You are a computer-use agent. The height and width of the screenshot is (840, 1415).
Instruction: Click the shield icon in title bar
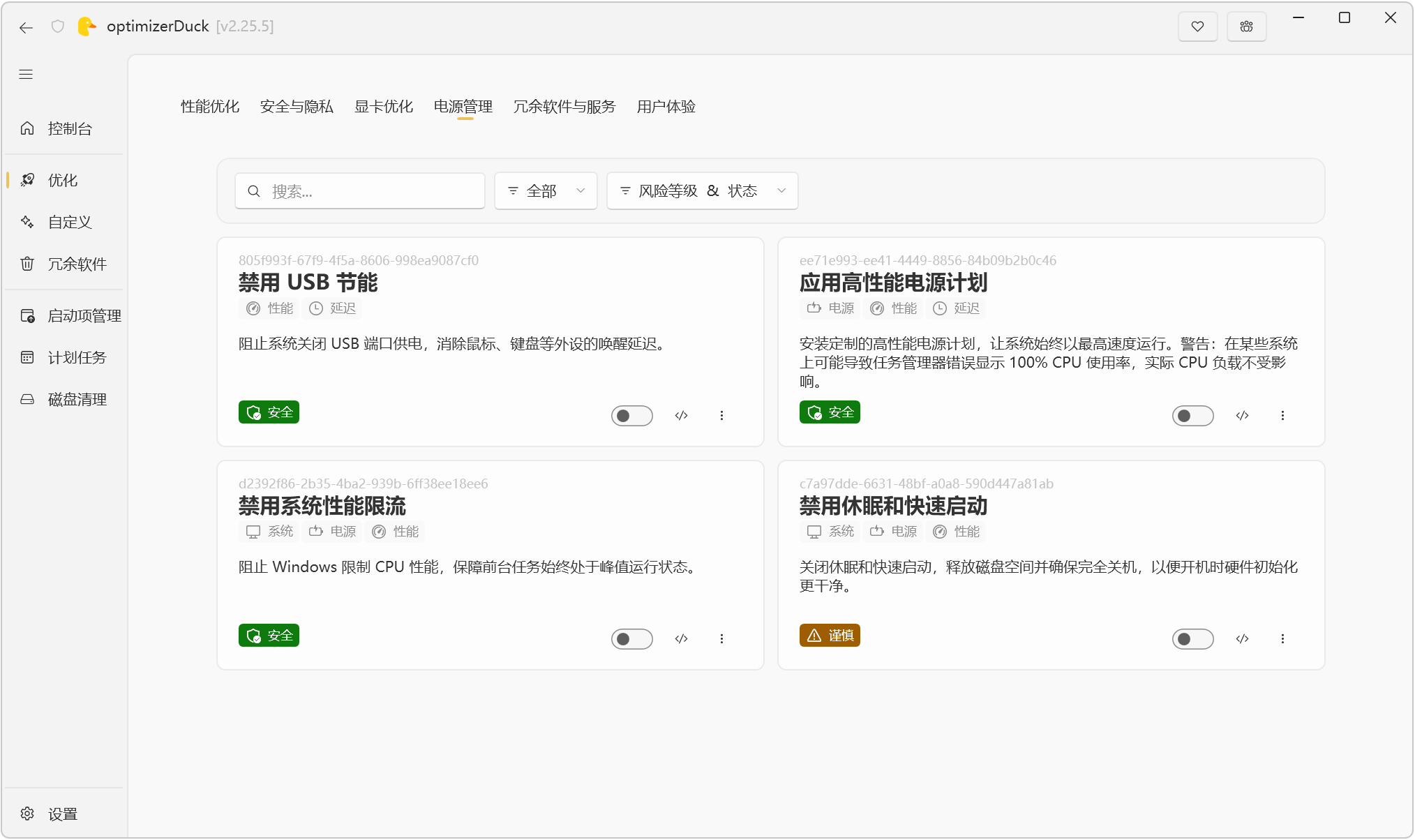coord(58,27)
